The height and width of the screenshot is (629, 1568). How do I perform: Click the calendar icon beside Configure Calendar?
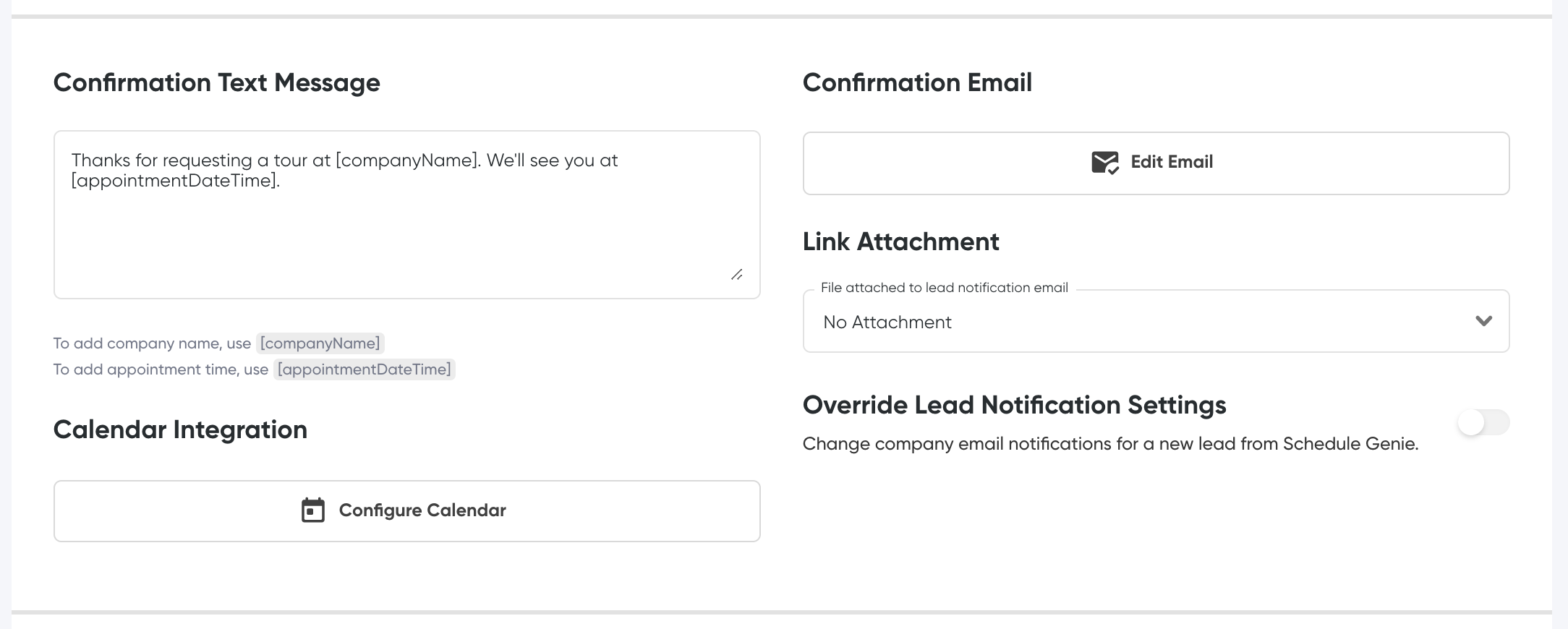click(312, 510)
